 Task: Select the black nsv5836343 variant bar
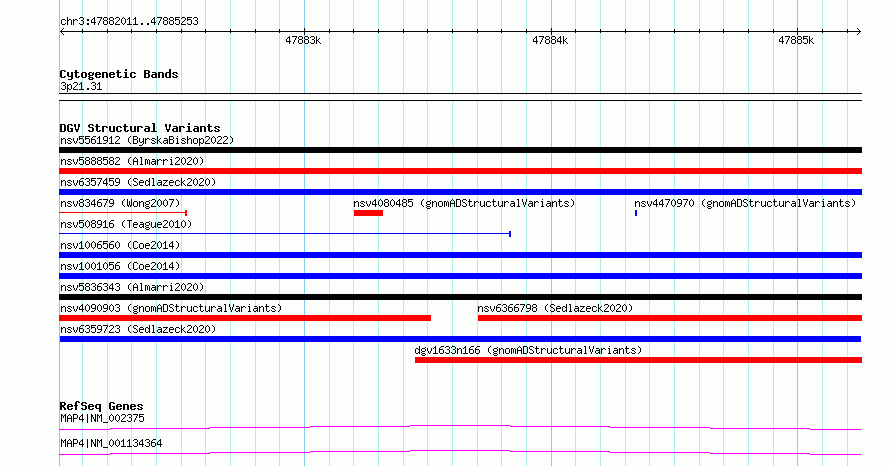pos(460,297)
